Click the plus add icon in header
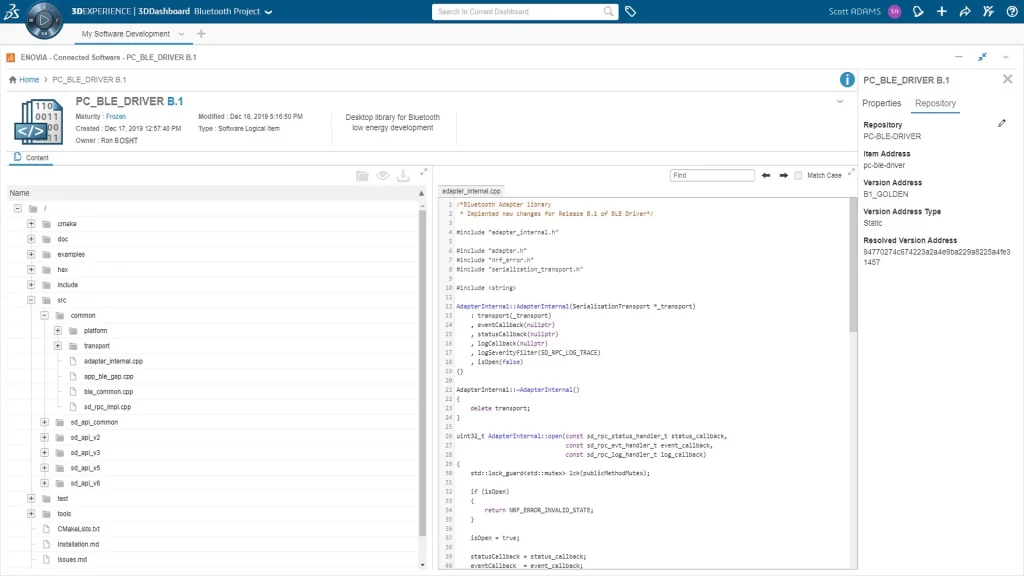Viewport: 1024px width, 576px height. (941, 12)
